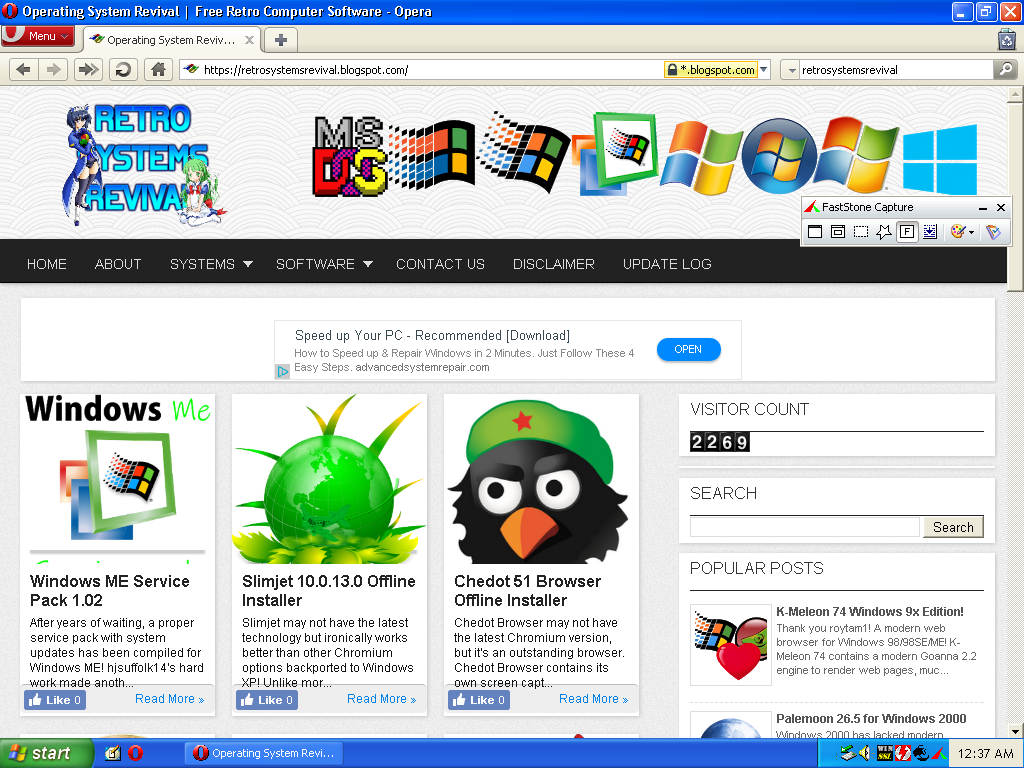Open the Windows Start button
Viewport: 1024px width, 768px height.
click(46, 753)
